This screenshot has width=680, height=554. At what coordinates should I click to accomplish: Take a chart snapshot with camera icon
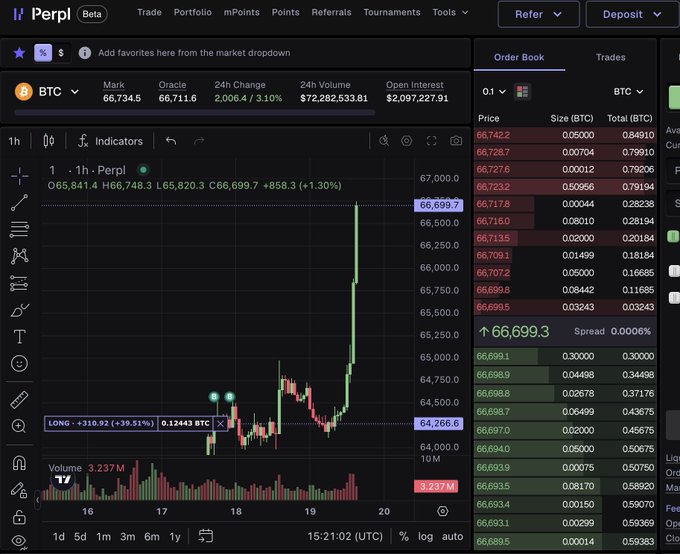[x=456, y=141]
